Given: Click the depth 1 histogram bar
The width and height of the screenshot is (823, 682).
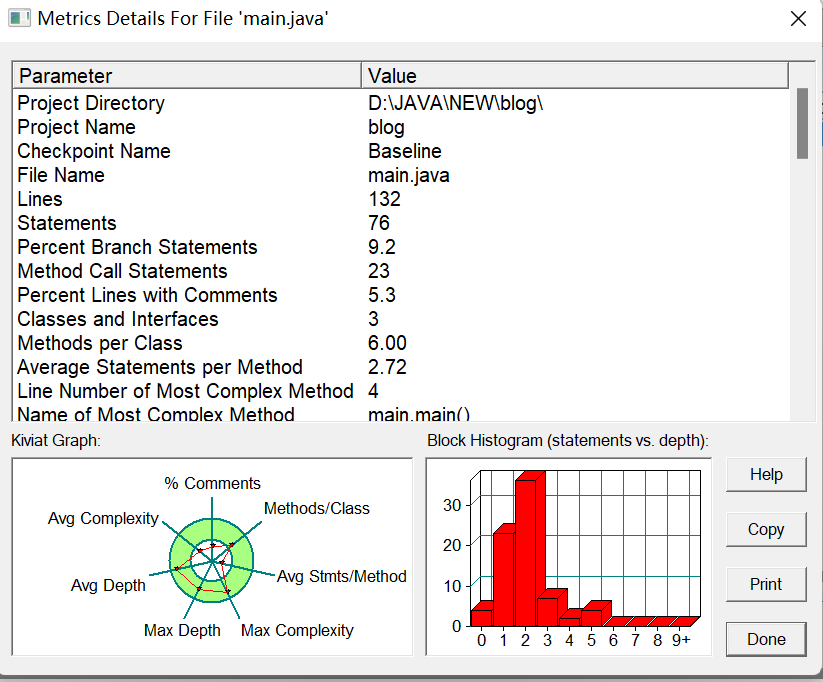Looking at the screenshot, I should [x=504, y=578].
